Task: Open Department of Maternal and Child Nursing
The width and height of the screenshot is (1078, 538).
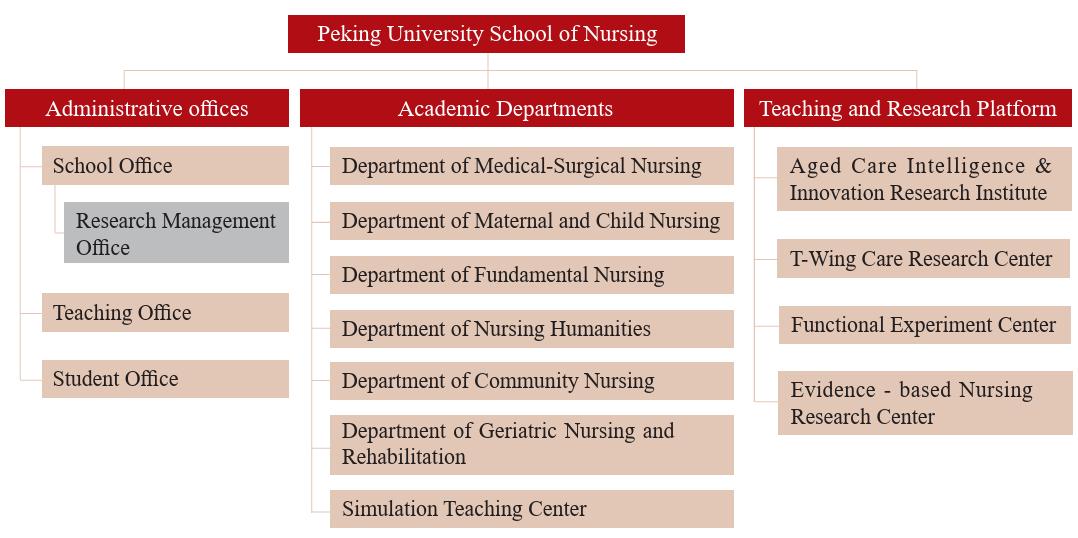Action: pyautogui.click(x=531, y=221)
